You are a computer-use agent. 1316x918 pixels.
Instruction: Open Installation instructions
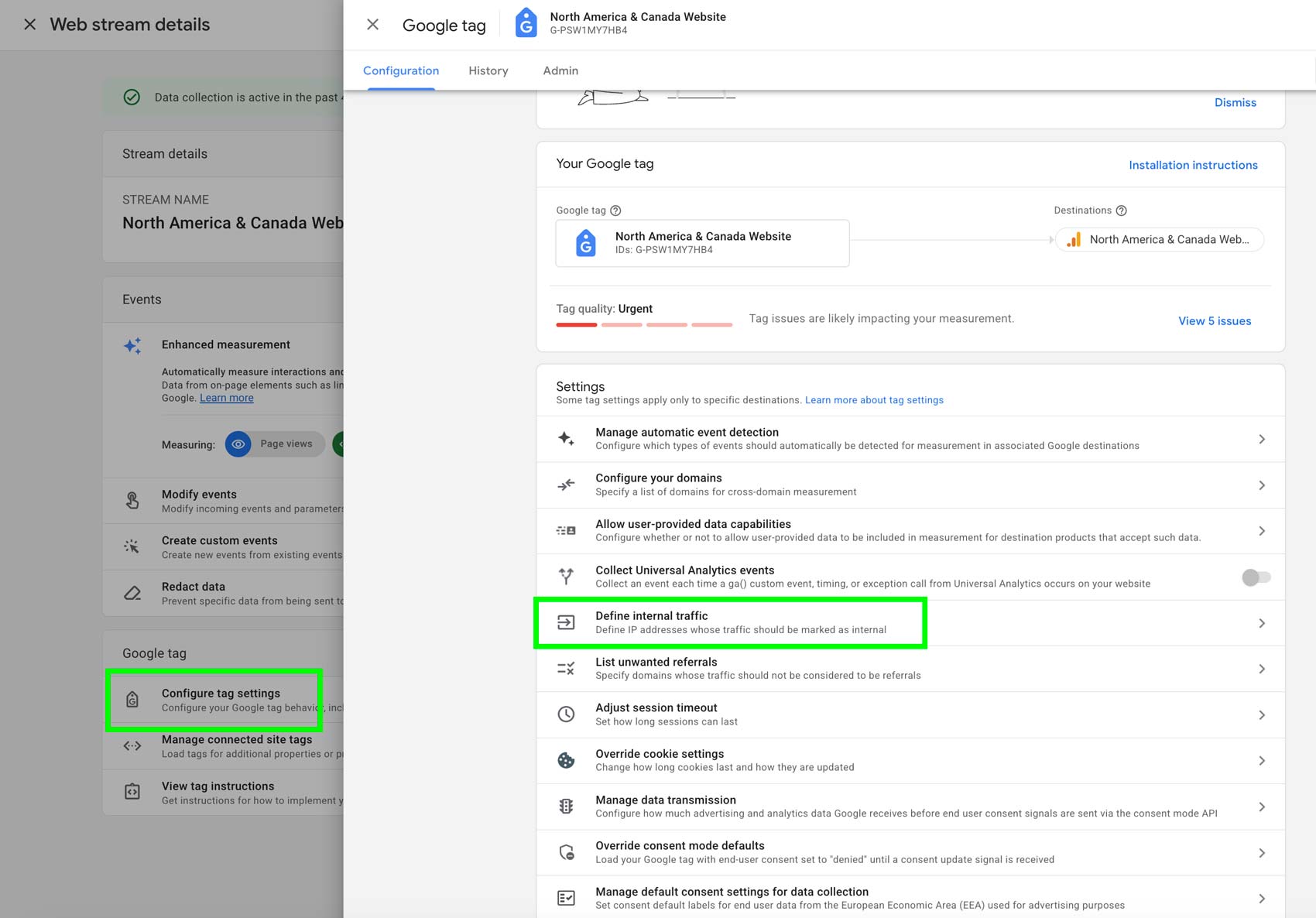click(x=1193, y=165)
